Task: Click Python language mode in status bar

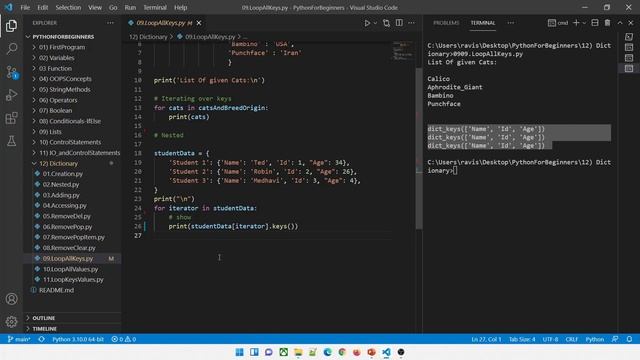Action: coord(595,339)
